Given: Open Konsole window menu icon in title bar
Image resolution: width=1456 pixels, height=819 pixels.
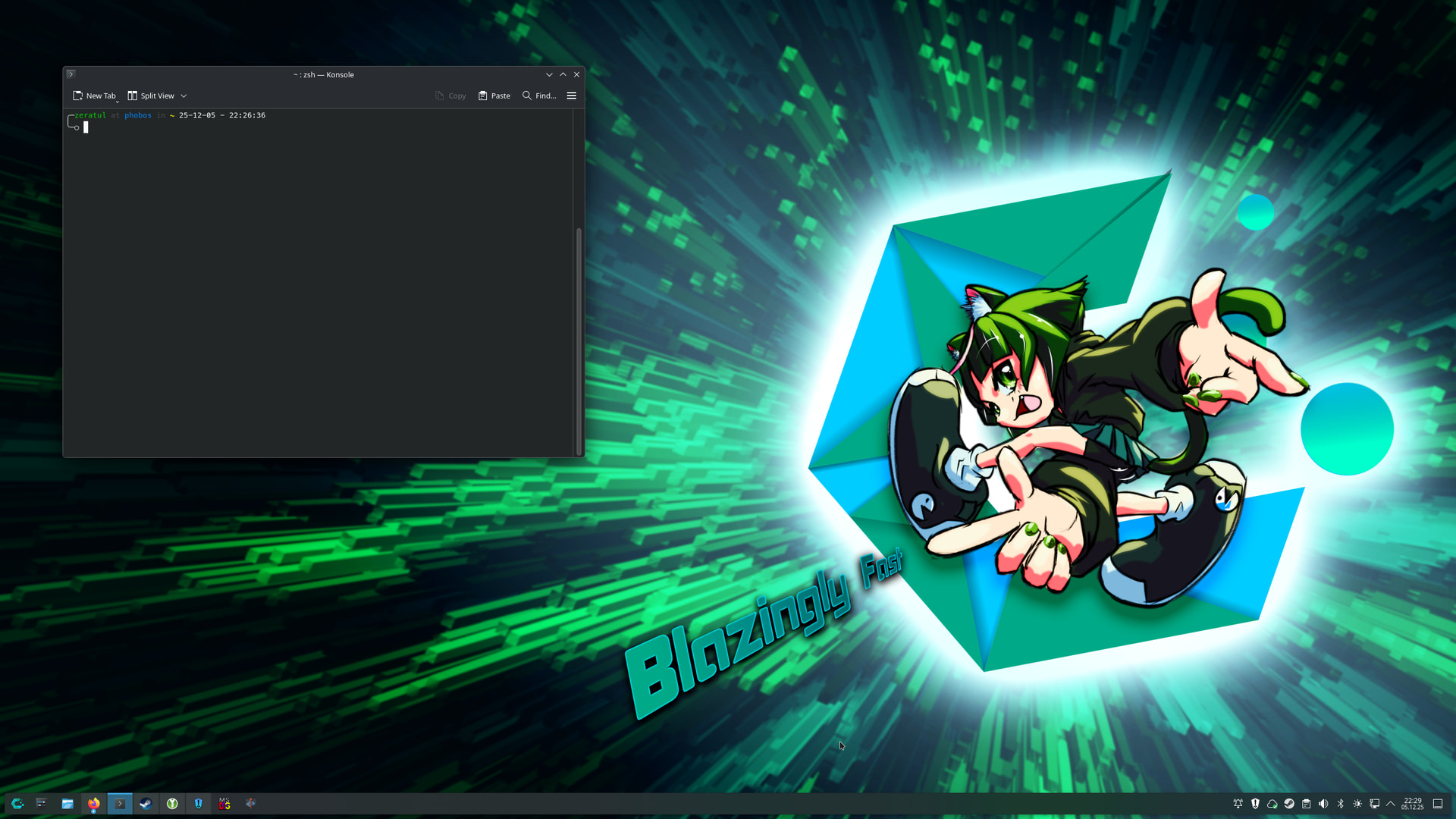Looking at the screenshot, I should pos(71,74).
